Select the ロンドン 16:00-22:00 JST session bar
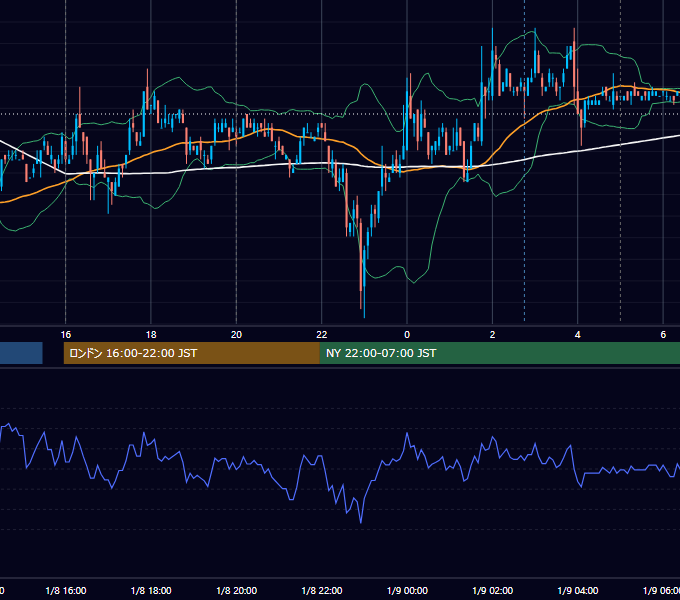 192,353
